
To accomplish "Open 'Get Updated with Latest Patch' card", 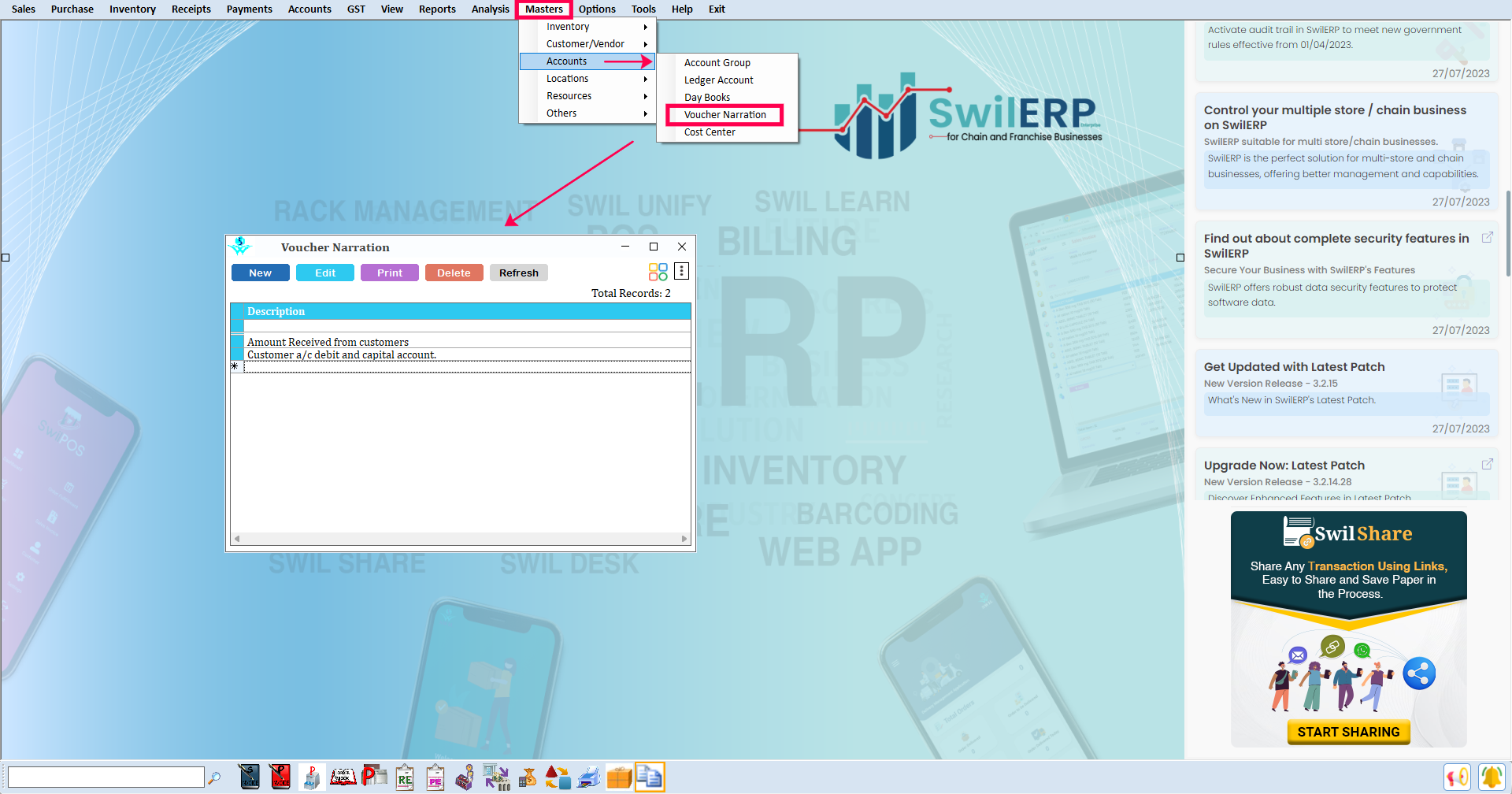I will pos(1346,393).
